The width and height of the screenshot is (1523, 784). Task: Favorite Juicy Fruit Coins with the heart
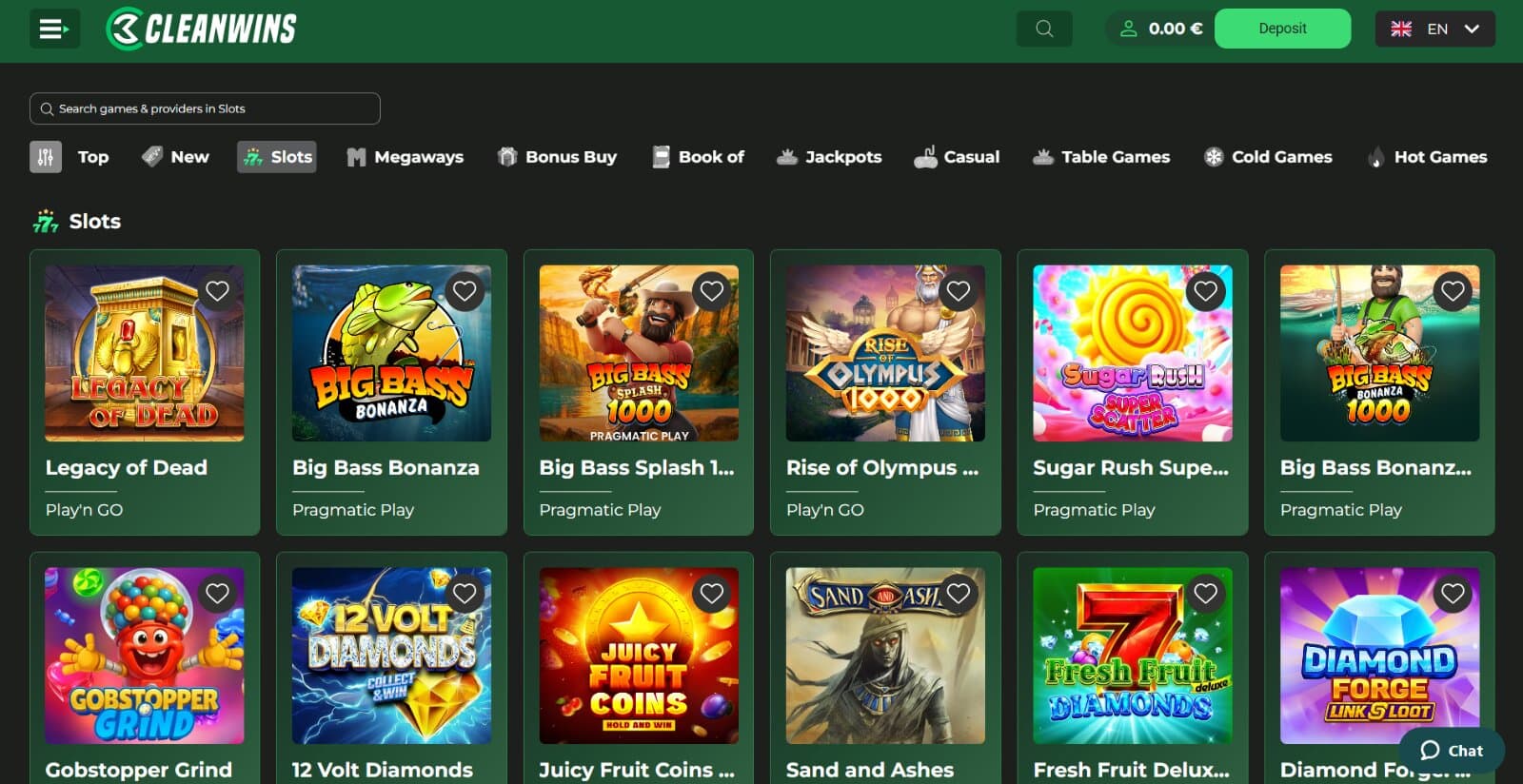pyautogui.click(x=712, y=594)
